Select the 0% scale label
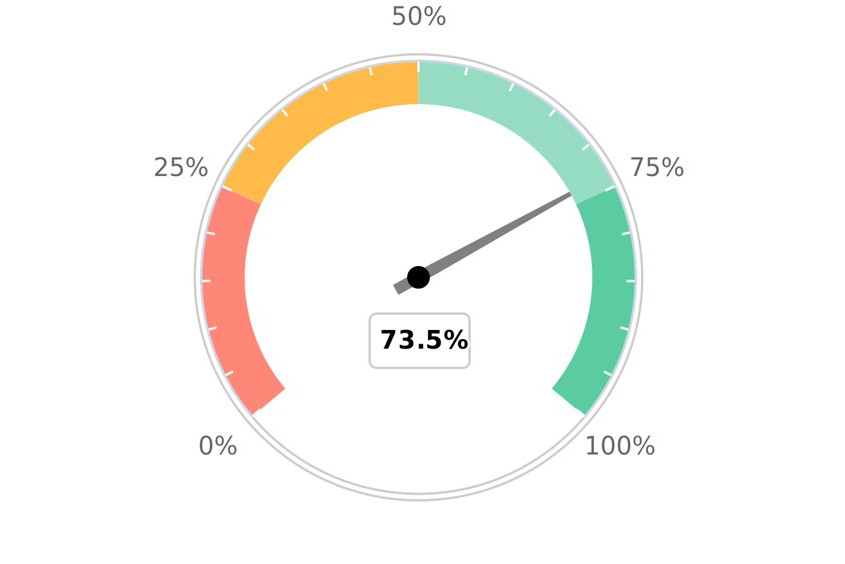 click(x=218, y=446)
